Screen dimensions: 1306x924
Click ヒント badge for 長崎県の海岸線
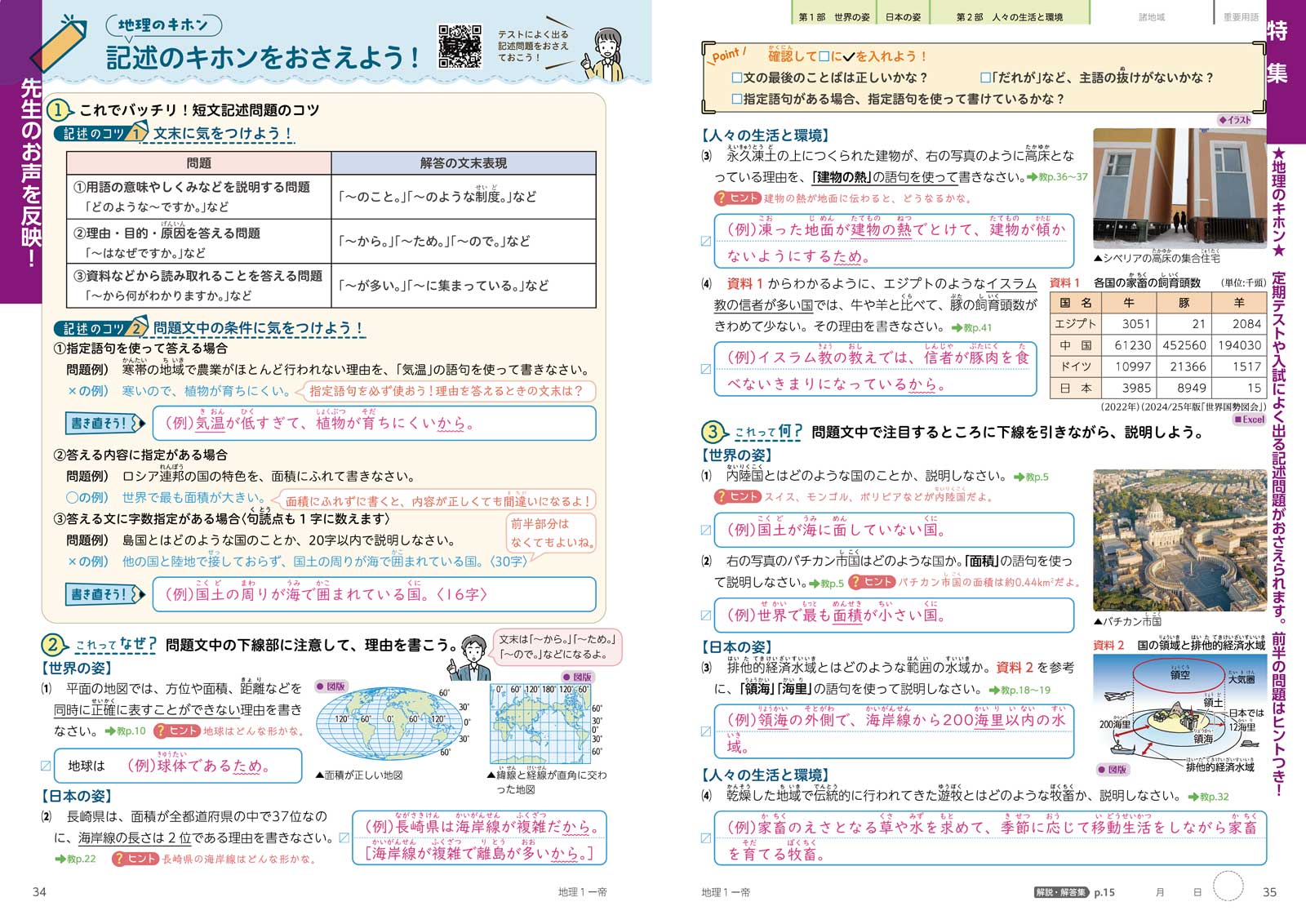[x=135, y=859]
